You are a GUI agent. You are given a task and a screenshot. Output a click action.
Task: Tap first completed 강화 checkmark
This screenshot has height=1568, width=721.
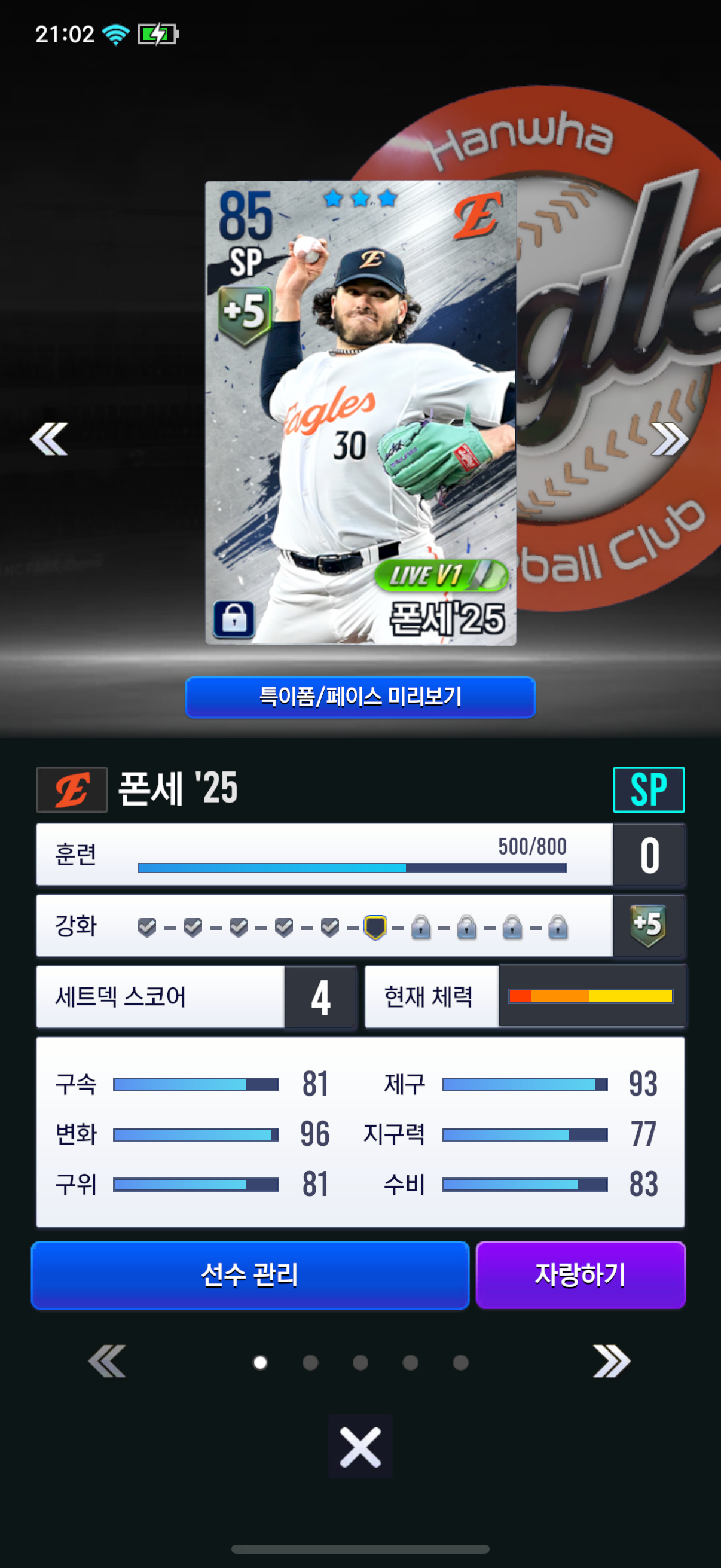[x=147, y=927]
